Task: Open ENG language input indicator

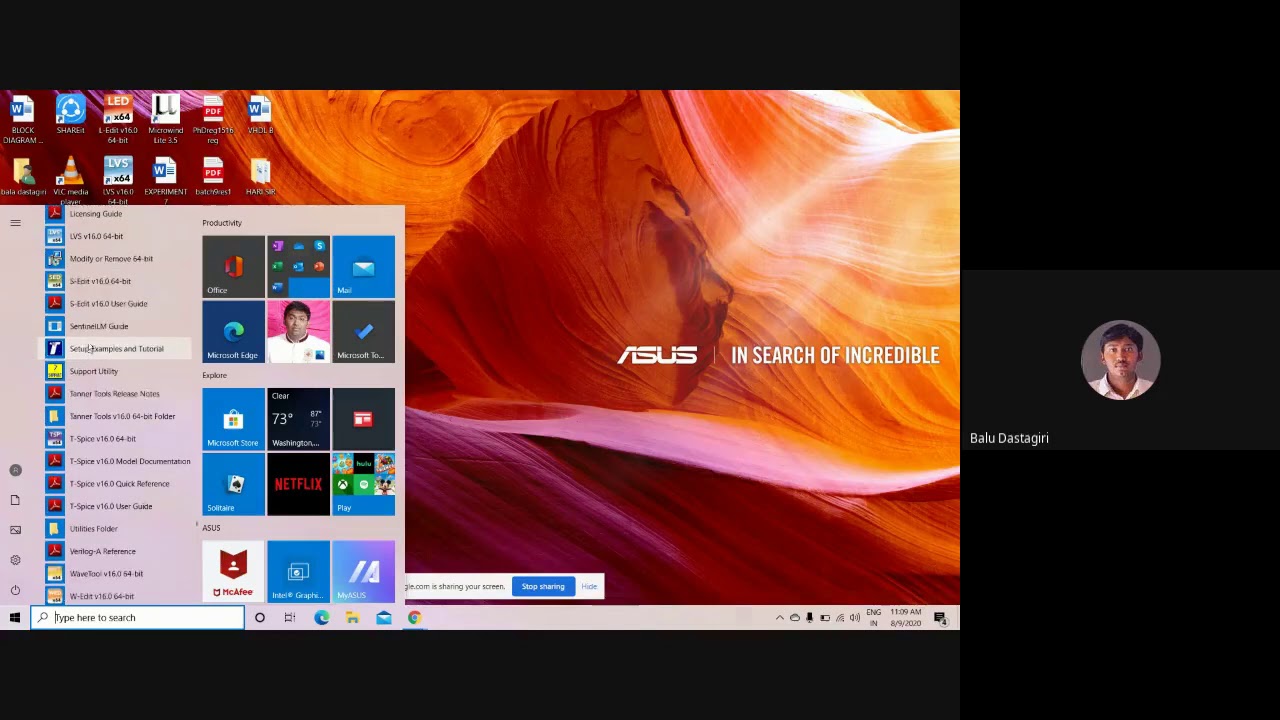Action: [x=874, y=618]
